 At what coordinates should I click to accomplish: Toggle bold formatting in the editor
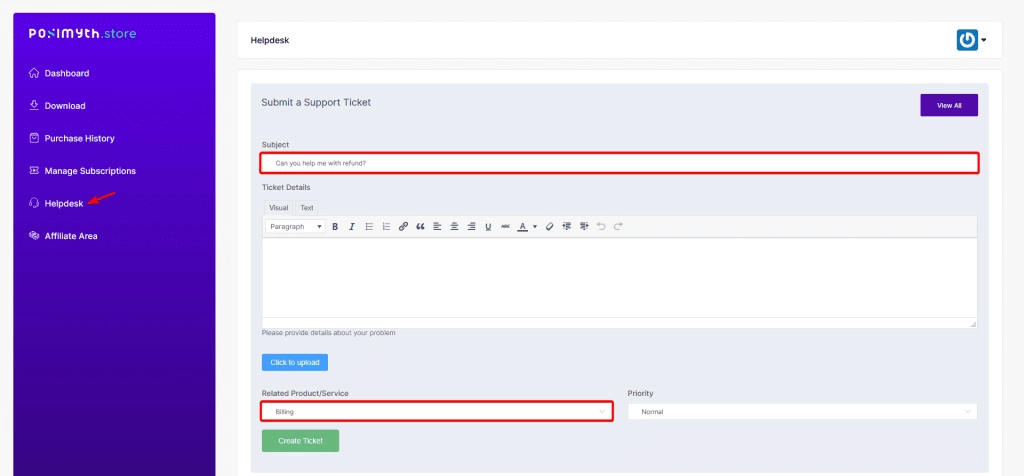pyautogui.click(x=335, y=227)
